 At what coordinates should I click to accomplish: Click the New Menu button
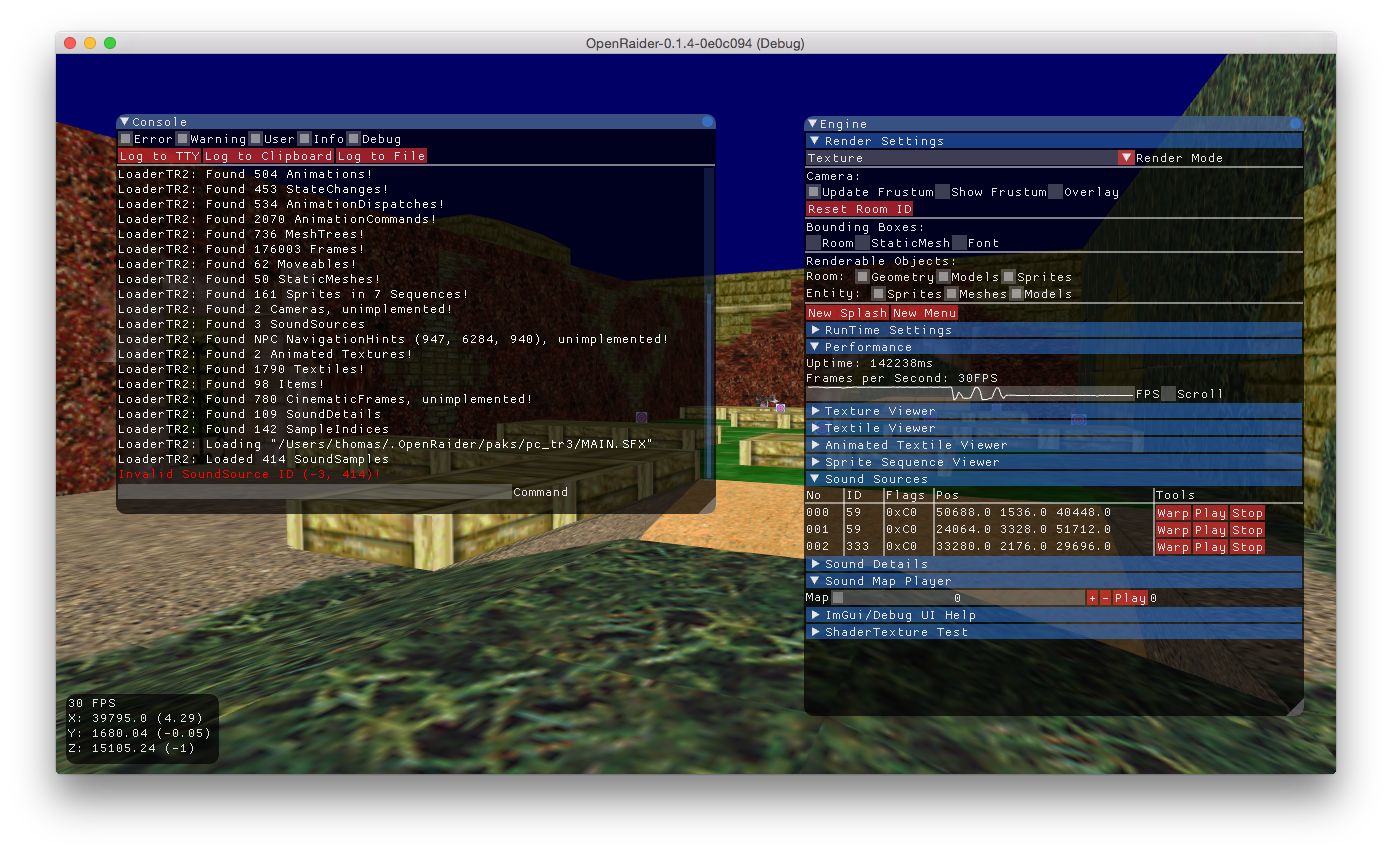(925, 313)
